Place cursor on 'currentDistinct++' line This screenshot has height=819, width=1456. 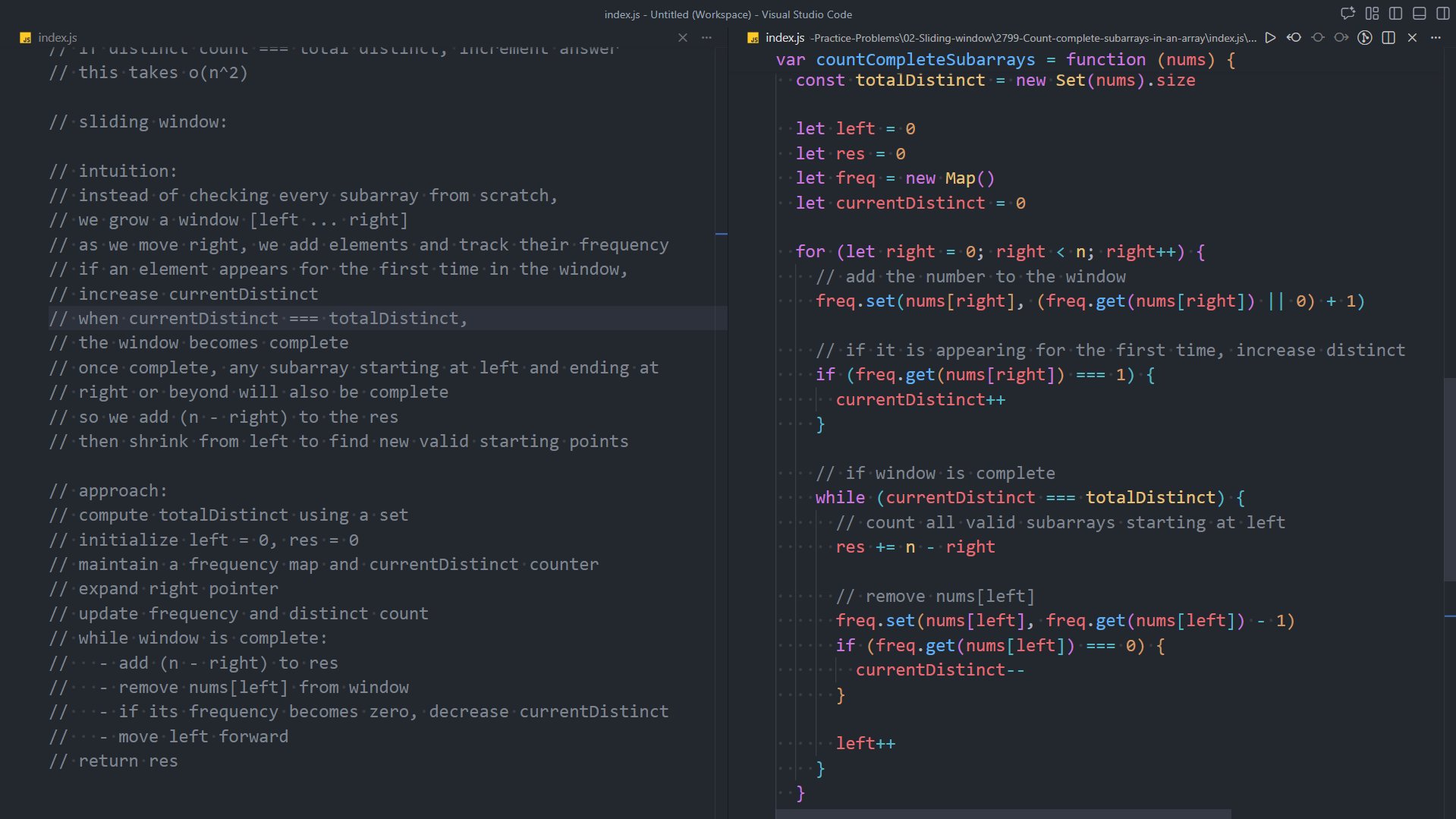coord(920,400)
